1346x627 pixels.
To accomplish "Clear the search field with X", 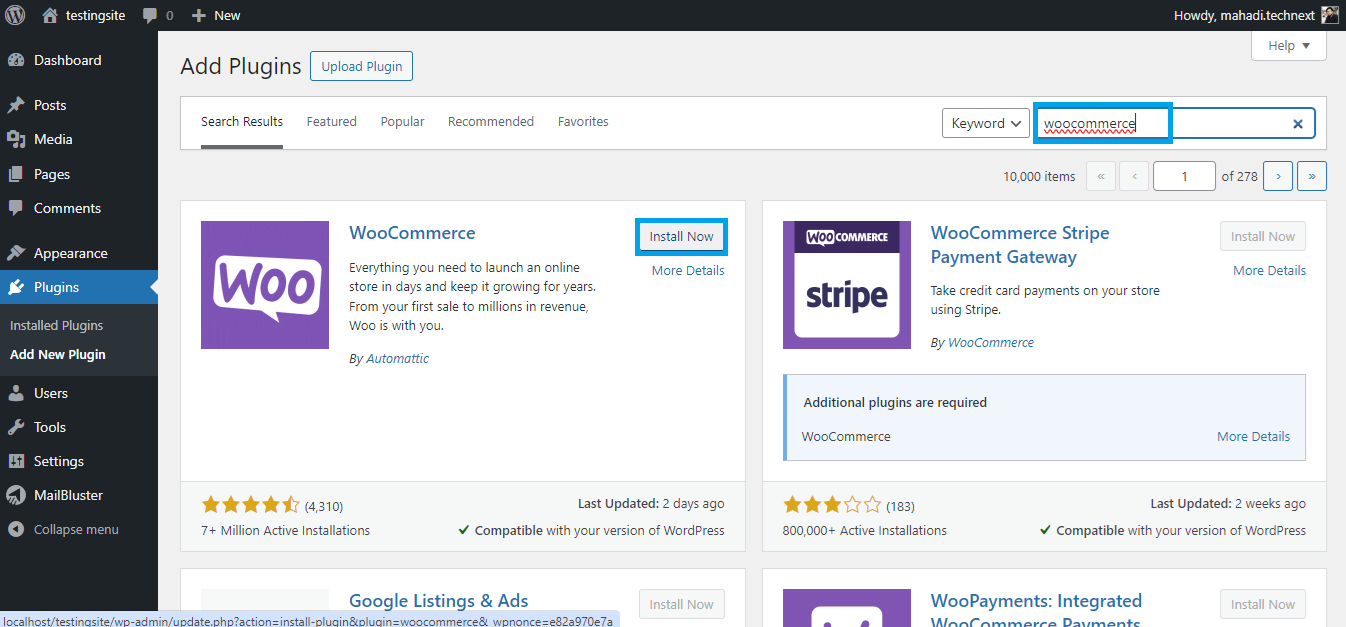I will pos(1298,124).
